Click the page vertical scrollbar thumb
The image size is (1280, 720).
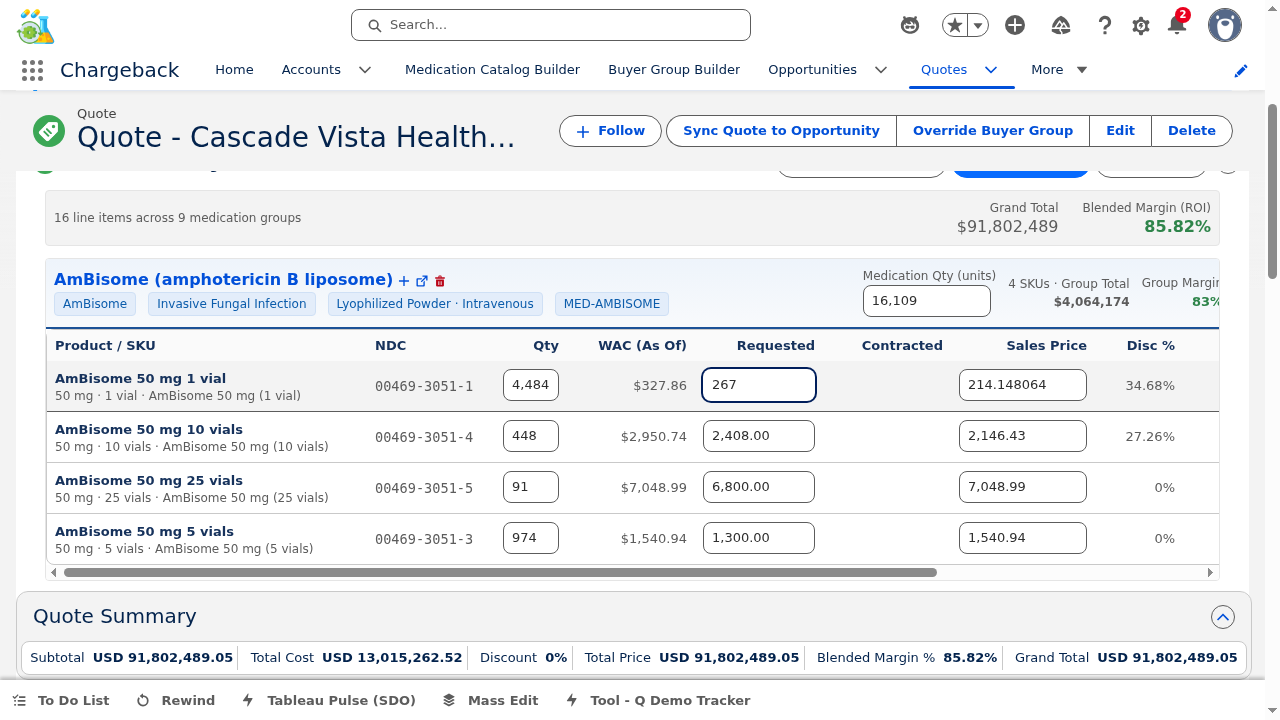pos(1272,190)
